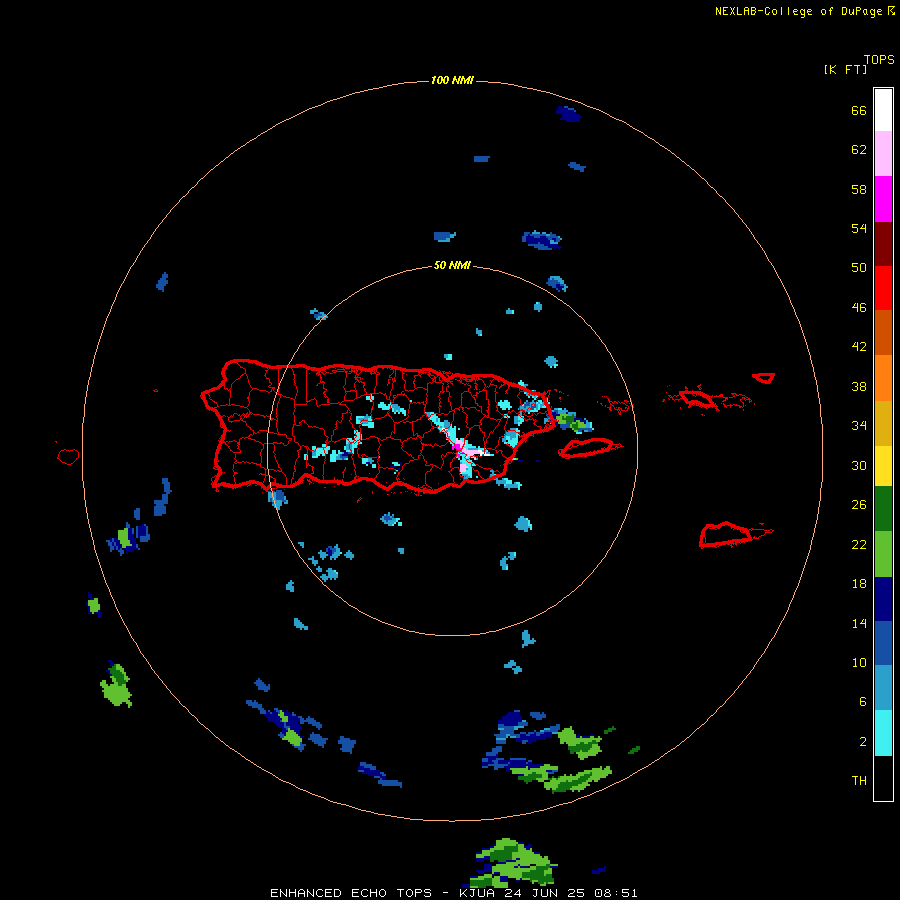900x900 pixels.
Task: Click the light pink legend swatch
Action: point(883,154)
